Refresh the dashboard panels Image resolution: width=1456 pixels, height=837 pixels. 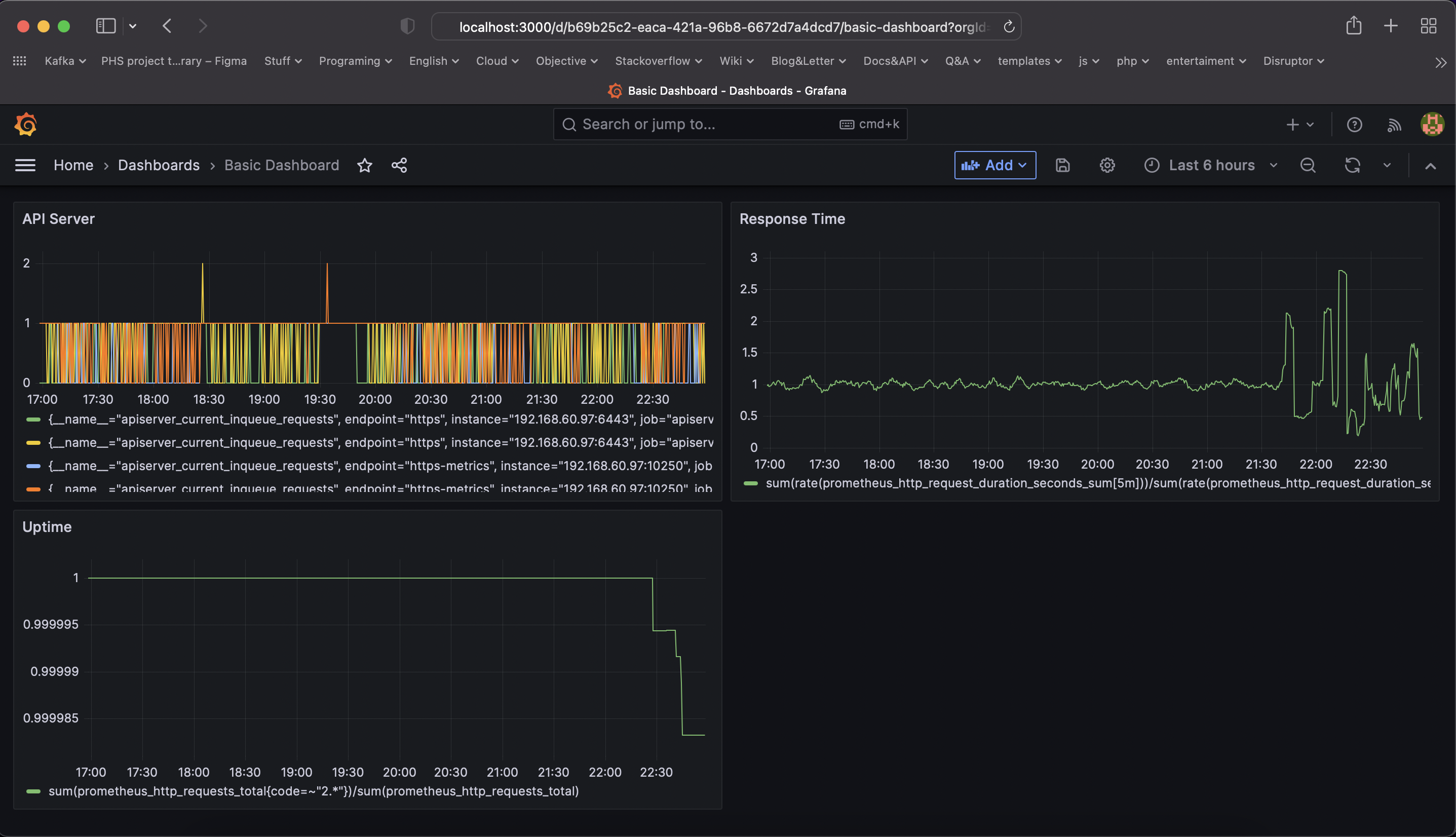tap(1352, 166)
